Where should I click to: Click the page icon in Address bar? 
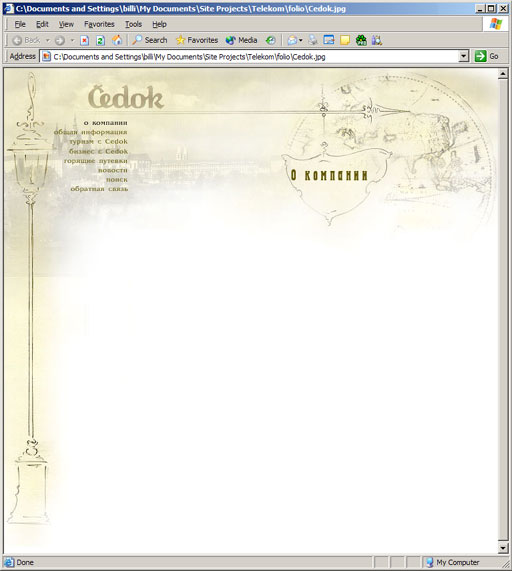46,56
